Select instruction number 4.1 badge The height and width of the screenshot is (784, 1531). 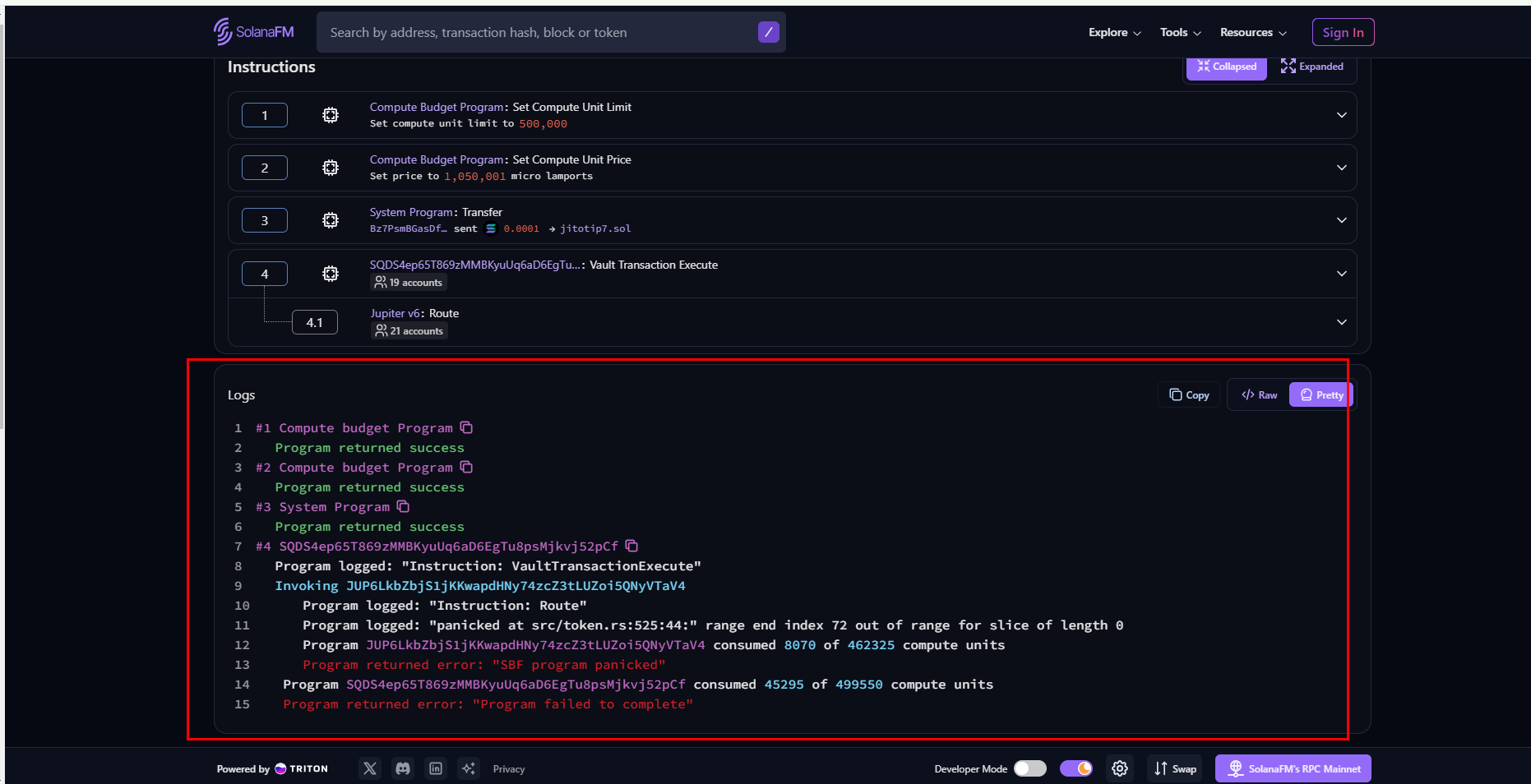click(315, 322)
